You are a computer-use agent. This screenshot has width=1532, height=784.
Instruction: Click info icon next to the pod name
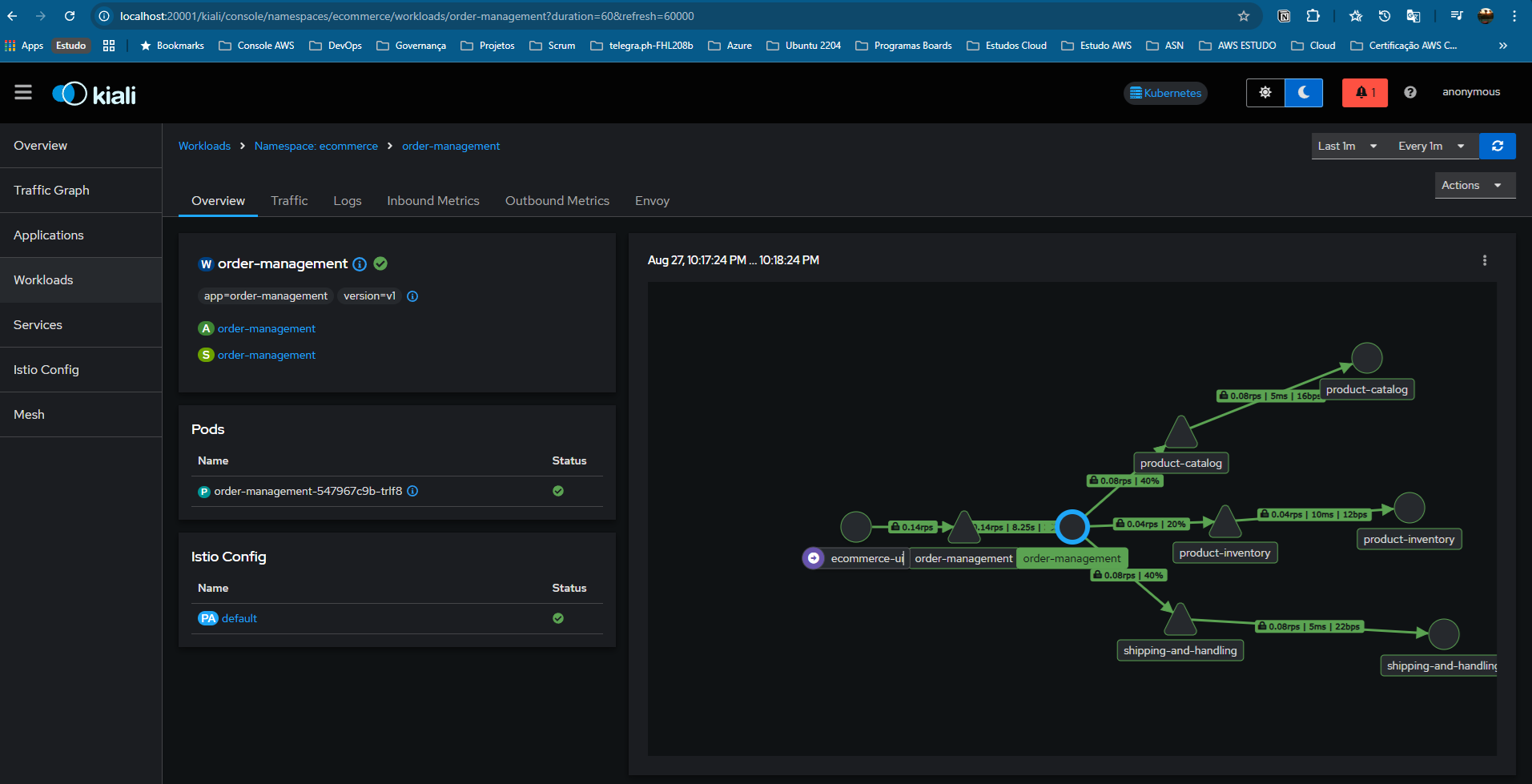coord(412,491)
